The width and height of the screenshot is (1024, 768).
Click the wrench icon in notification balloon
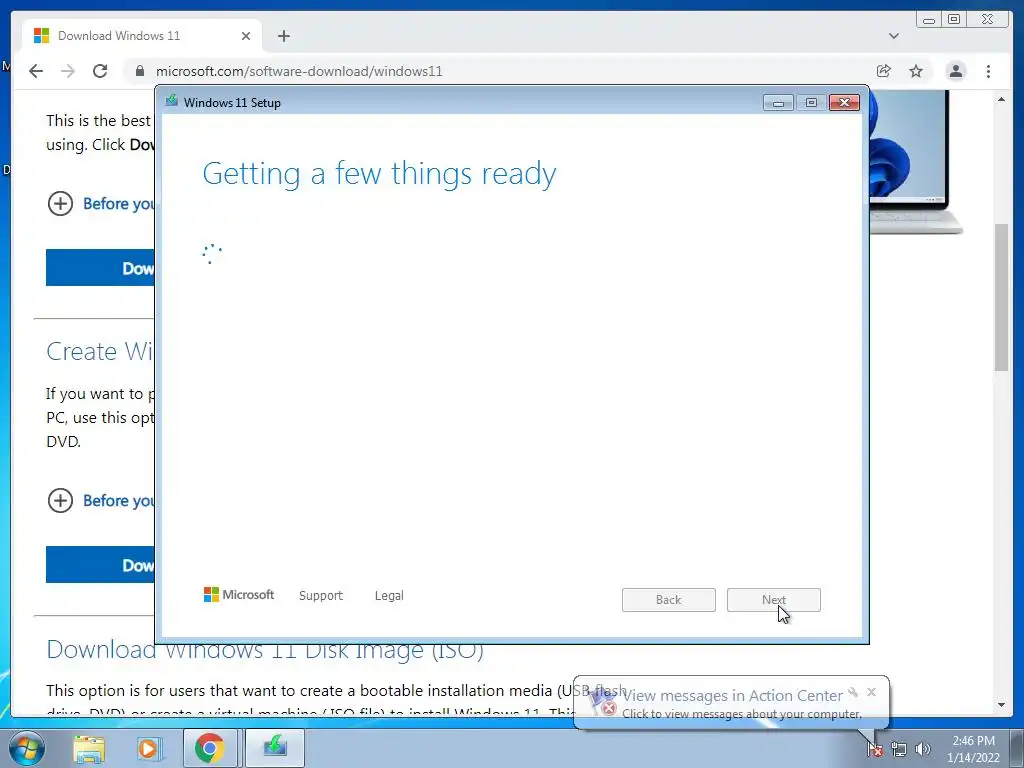[x=853, y=692]
